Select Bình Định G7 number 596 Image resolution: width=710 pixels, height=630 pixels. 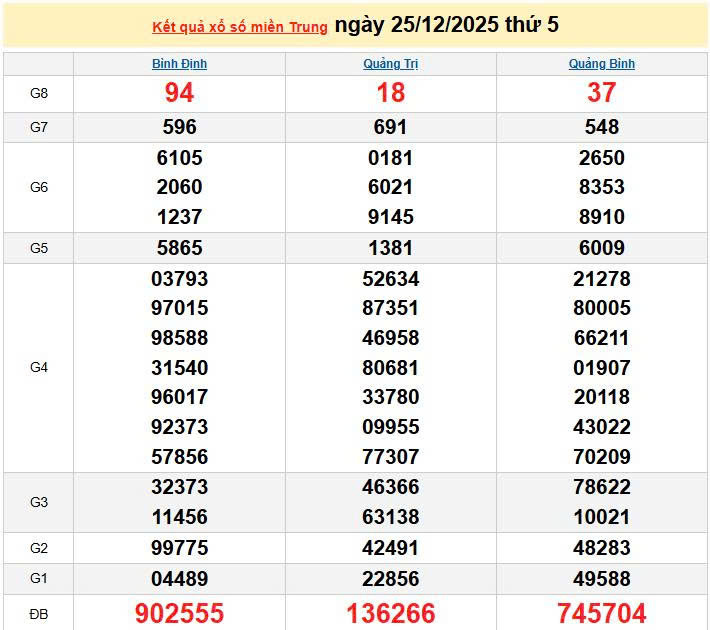coord(179,127)
